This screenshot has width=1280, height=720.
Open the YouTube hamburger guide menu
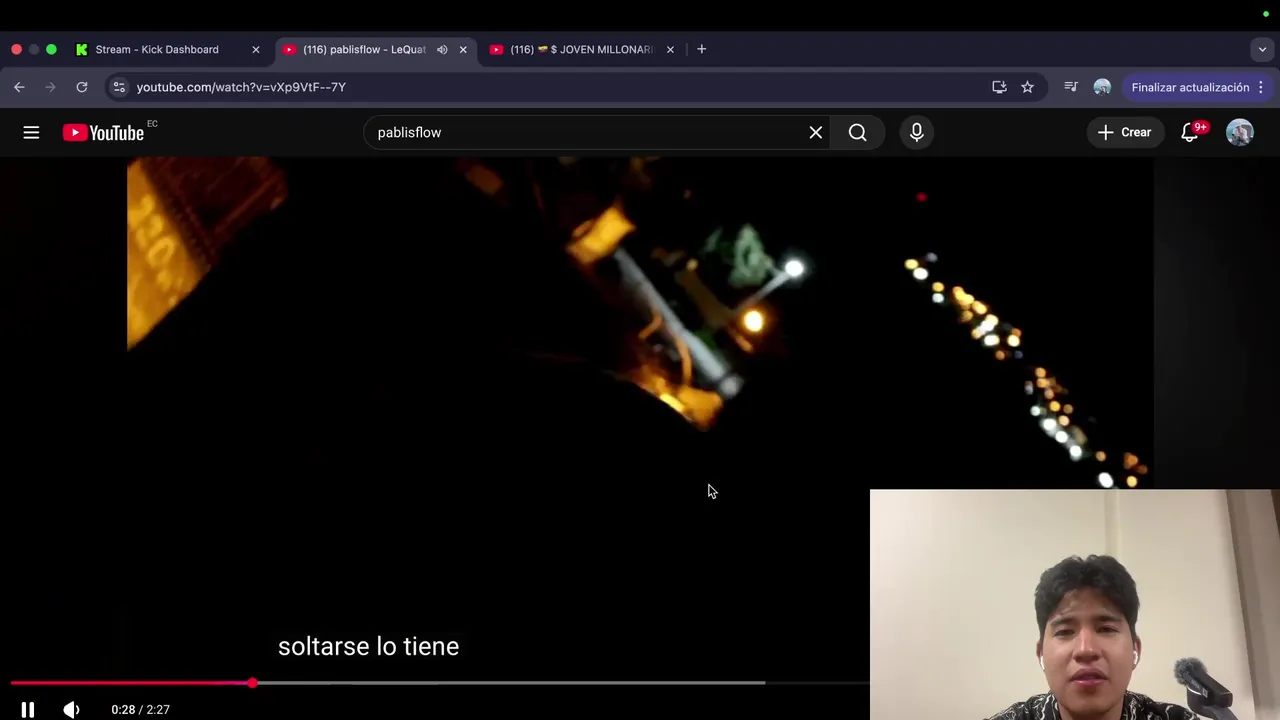pos(31,132)
